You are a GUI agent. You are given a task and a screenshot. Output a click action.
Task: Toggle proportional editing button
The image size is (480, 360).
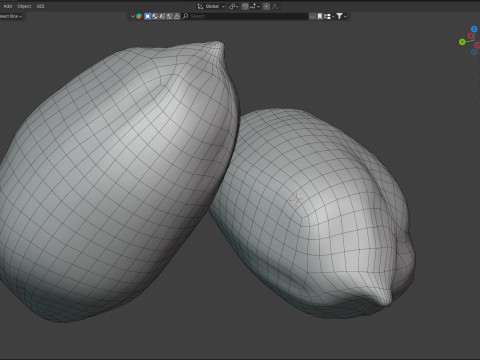coord(266,6)
